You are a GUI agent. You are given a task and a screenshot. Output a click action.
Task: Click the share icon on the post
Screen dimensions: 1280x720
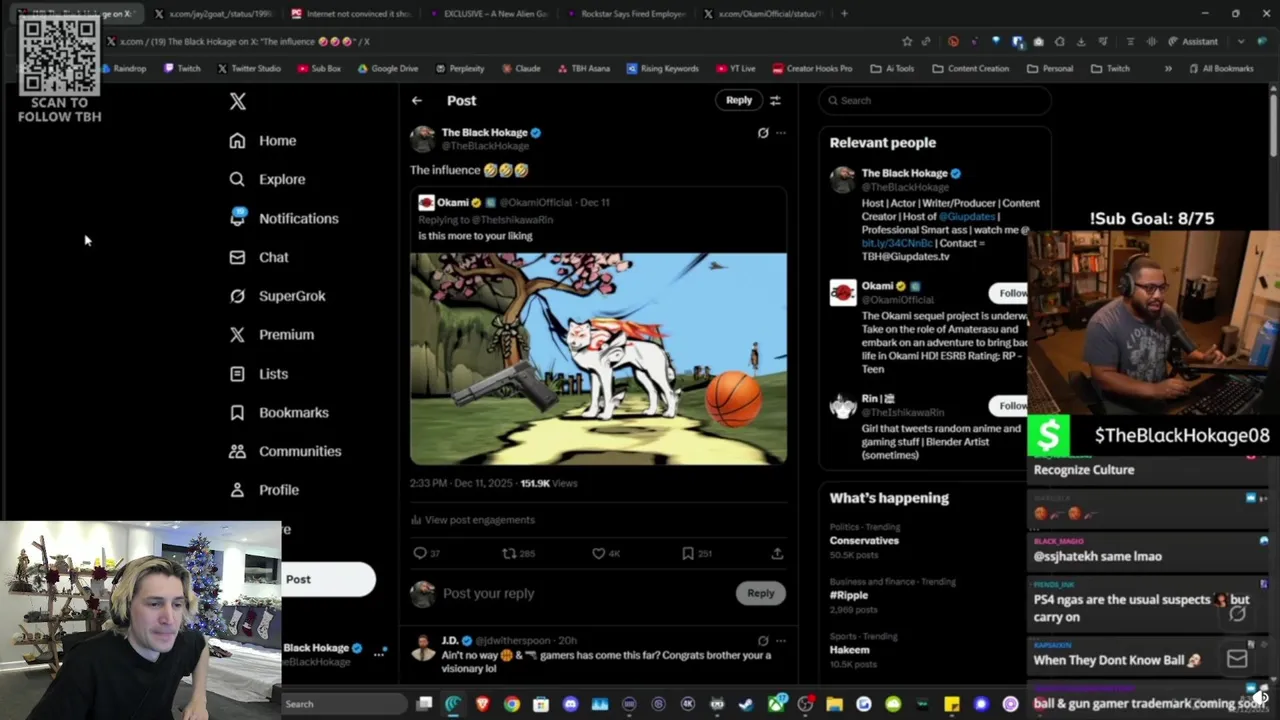pos(777,553)
